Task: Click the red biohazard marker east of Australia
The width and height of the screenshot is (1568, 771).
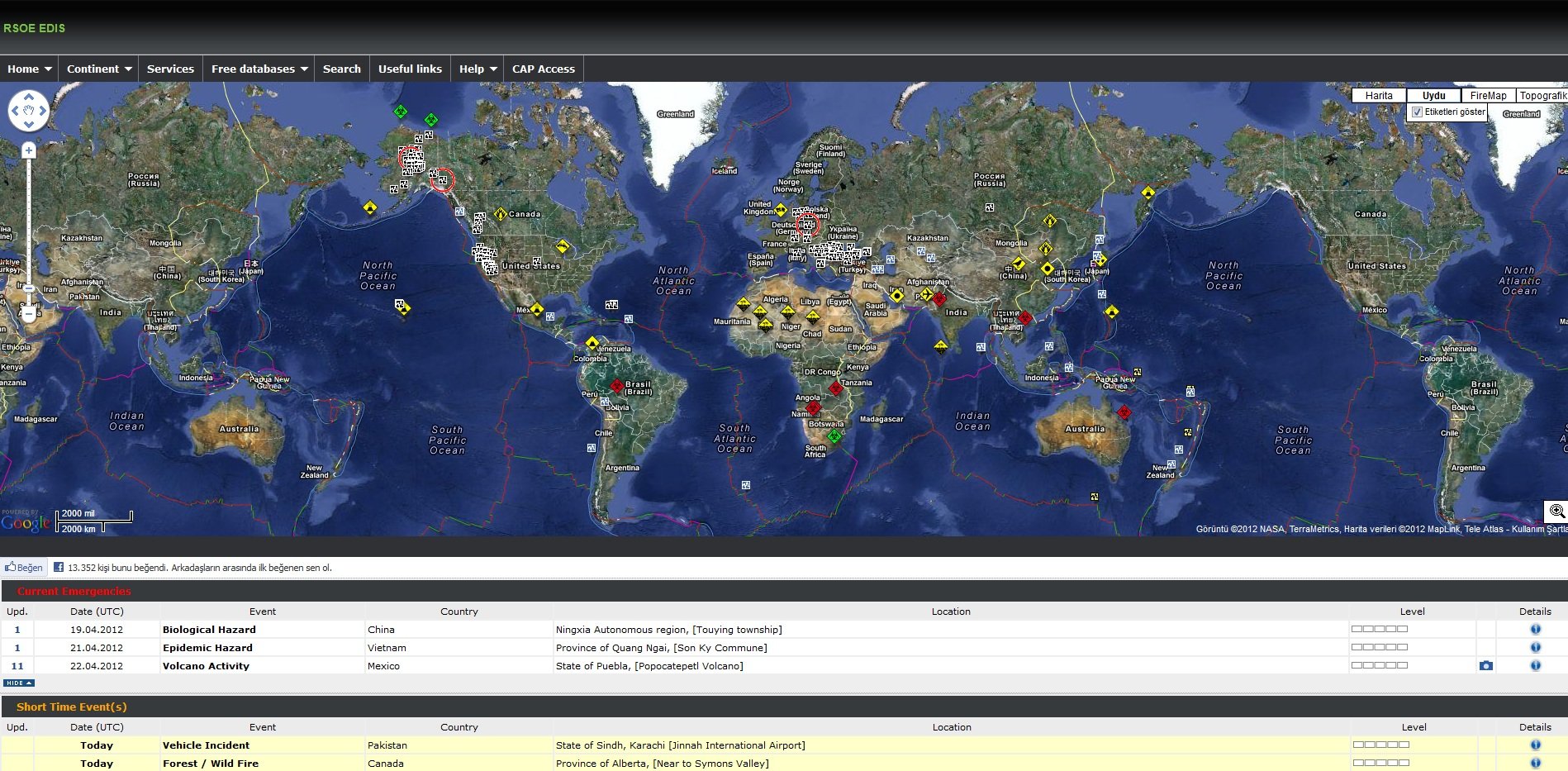Action: 1124,412
